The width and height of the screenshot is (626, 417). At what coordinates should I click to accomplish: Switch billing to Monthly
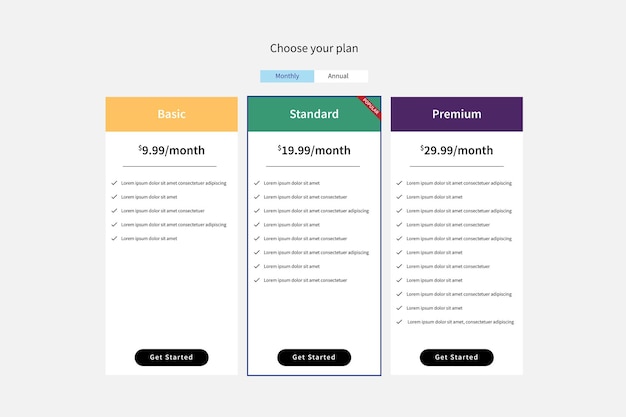287,76
